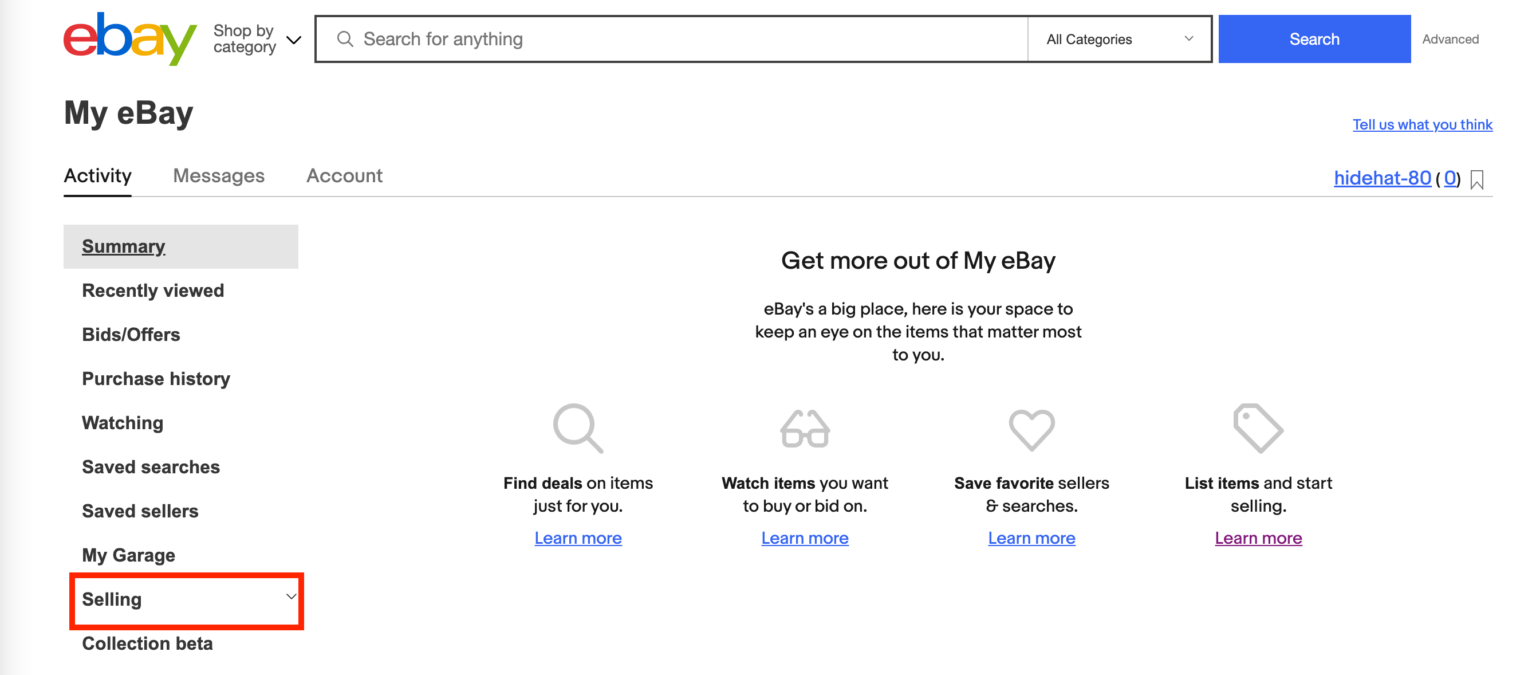Click the bookmark flag beside the feedback score
Screen dimensions: 1536x675
pos(1477,178)
